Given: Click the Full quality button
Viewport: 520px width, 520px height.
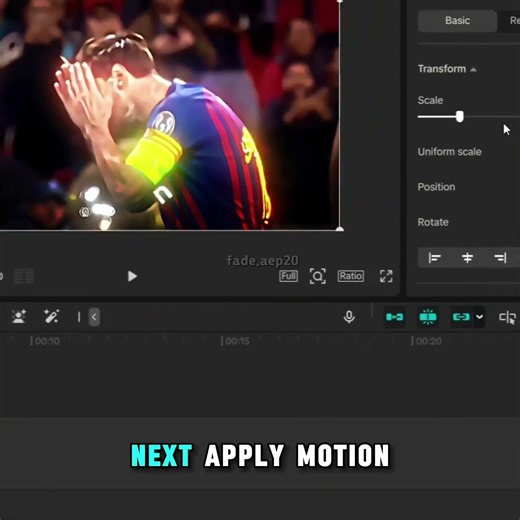Looking at the screenshot, I should (x=288, y=276).
